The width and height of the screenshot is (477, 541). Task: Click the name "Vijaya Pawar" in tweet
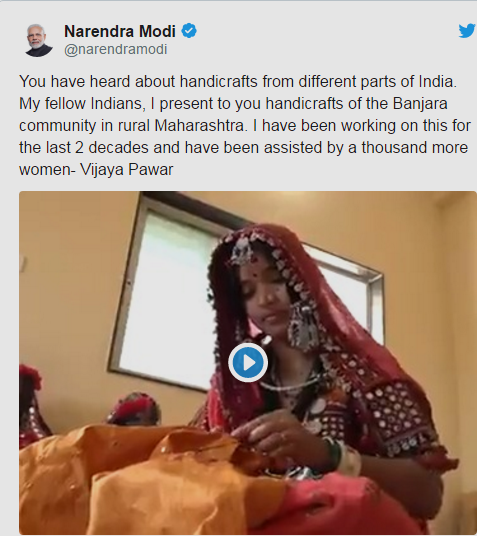127,169
